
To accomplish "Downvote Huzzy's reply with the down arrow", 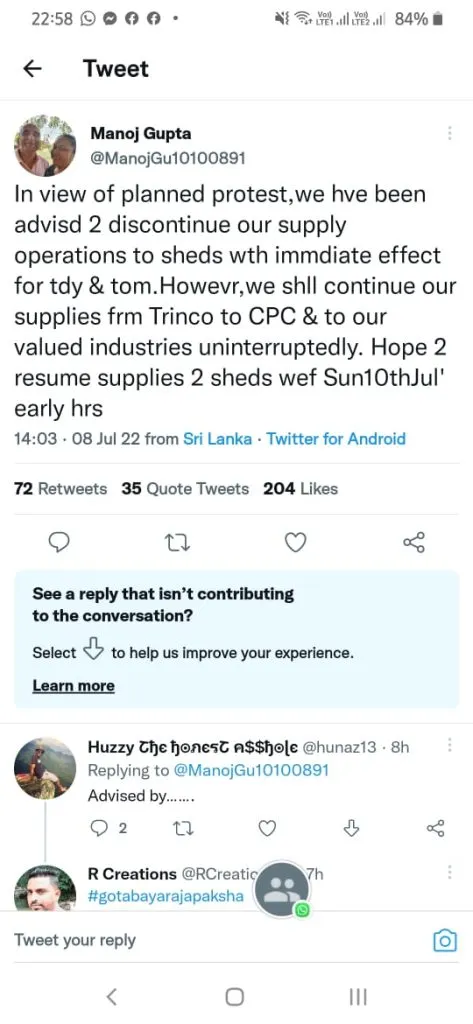I will pyautogui.click(x=351, y=829).
